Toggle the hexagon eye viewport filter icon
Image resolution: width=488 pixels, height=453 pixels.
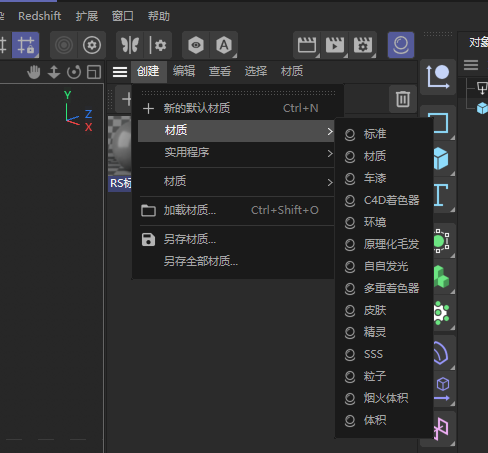click(x=196, y=45)
